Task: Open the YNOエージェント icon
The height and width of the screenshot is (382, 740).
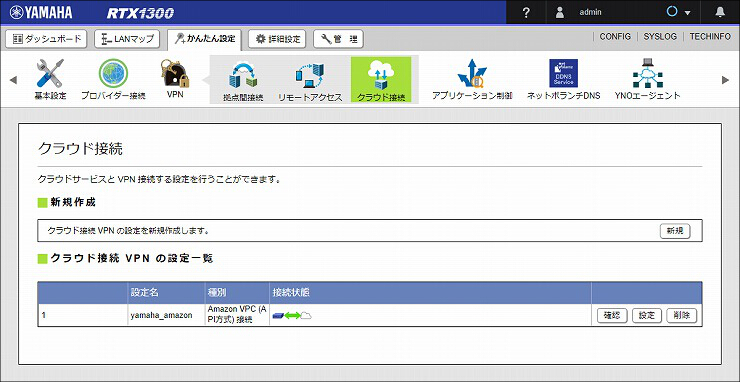Action: point(648,73)
